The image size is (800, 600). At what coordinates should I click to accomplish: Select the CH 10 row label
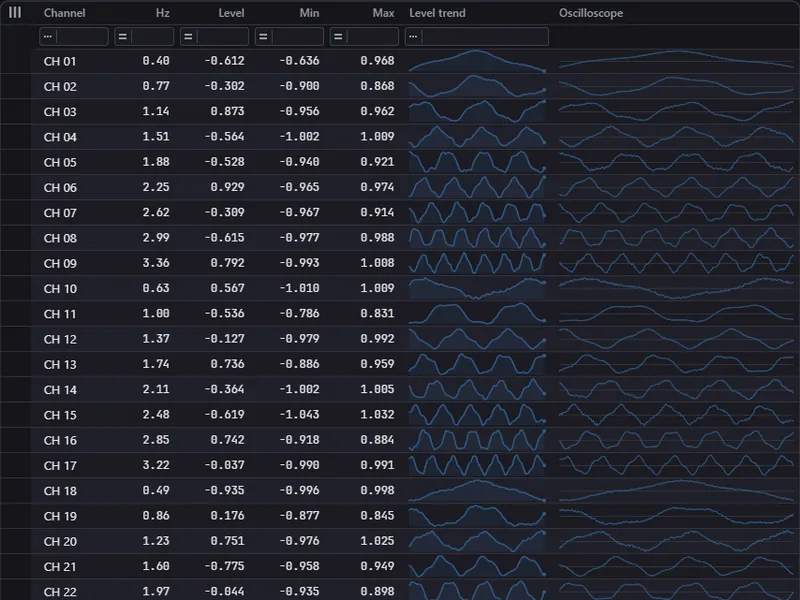pos(60,289)
